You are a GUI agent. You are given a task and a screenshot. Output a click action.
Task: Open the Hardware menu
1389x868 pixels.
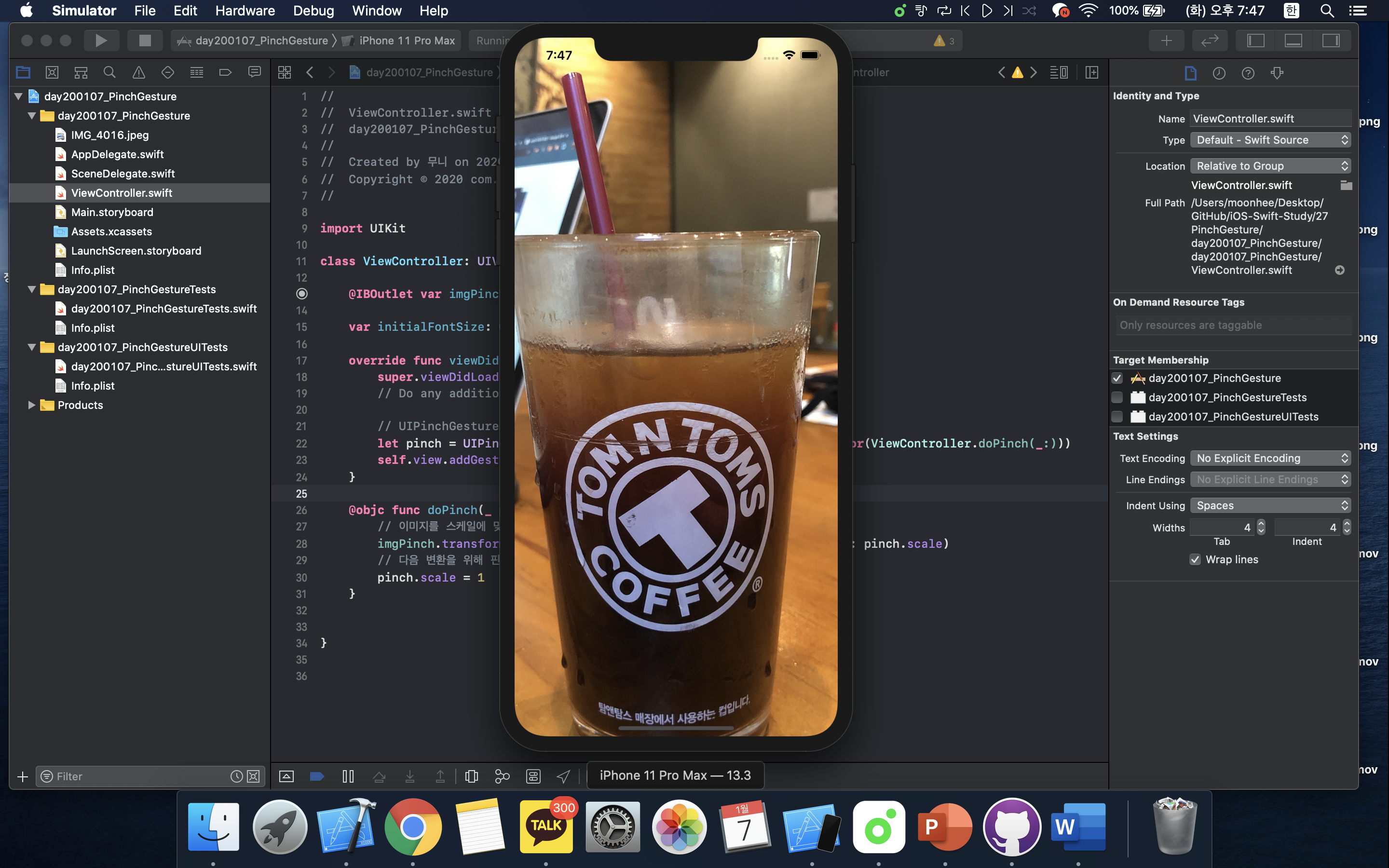pyautogui.click(x=245, y=10)
